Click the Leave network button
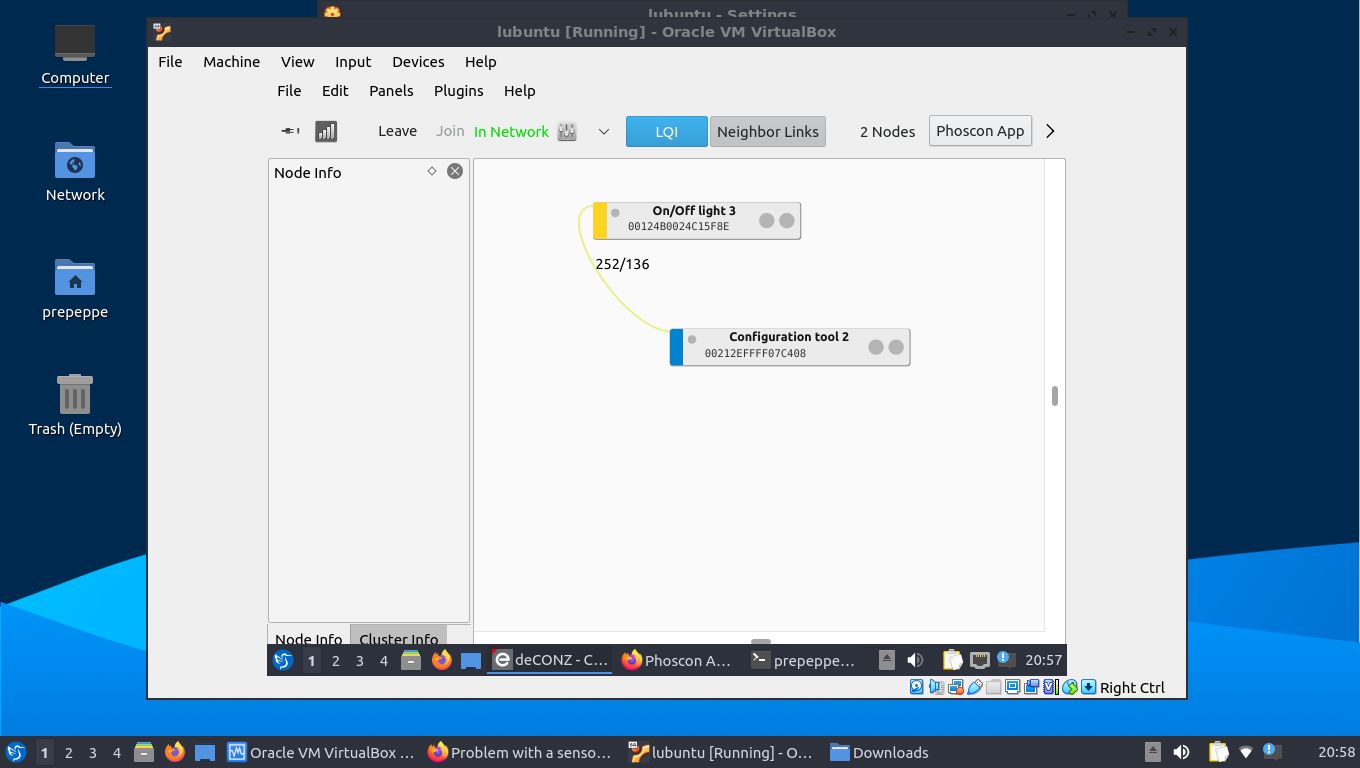Viewport: 1360px width, 768px height. click(397, 131)
